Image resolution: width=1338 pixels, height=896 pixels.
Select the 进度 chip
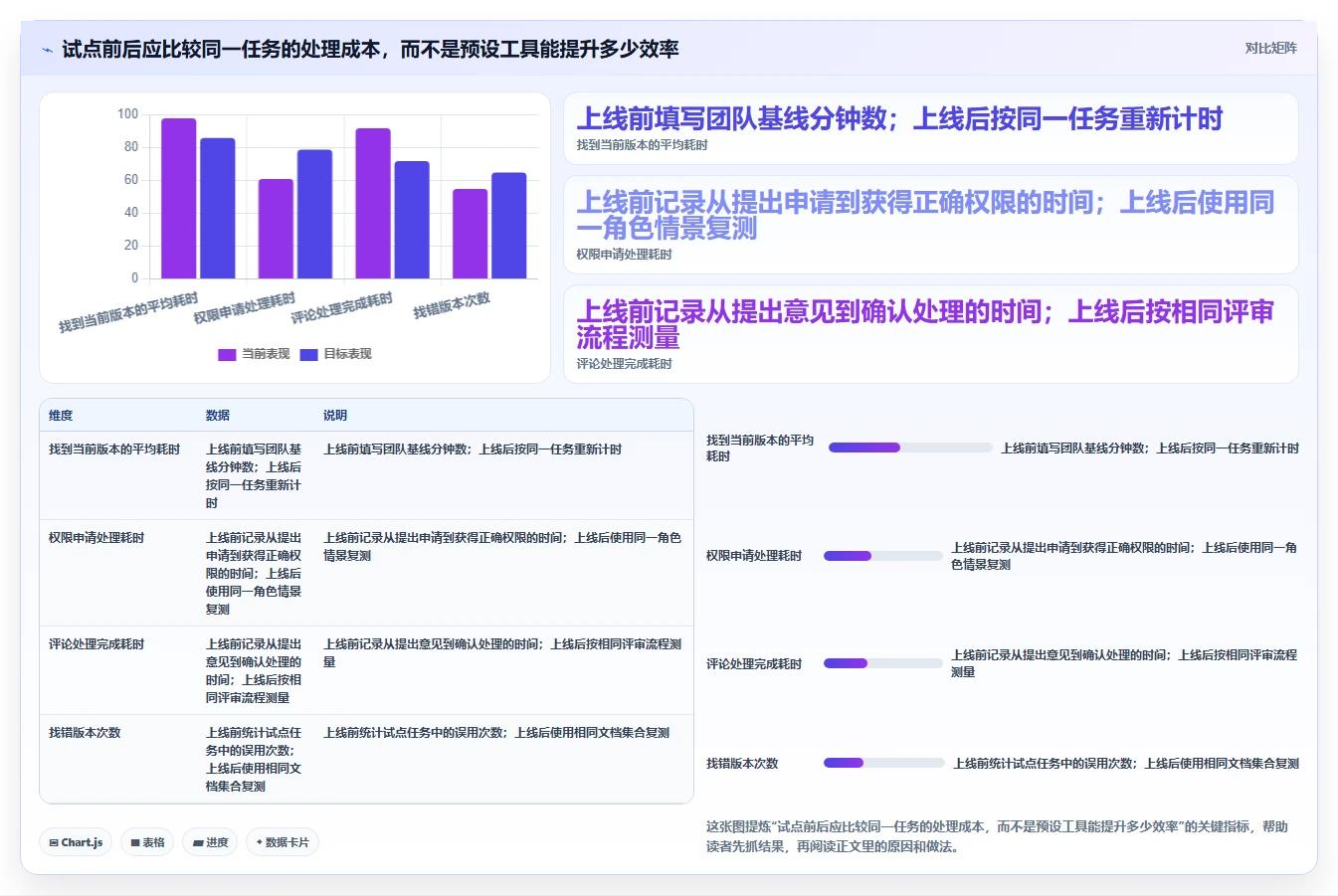point(210,842)
